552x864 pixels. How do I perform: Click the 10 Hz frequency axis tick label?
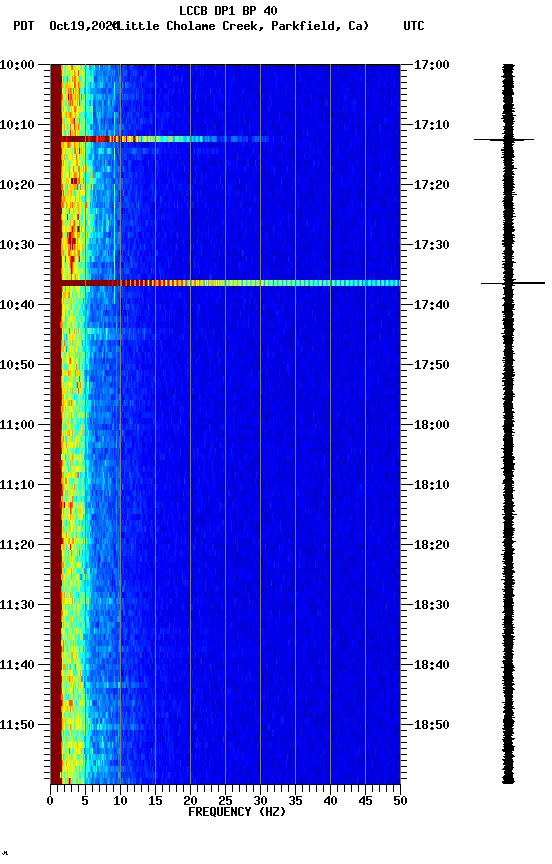(x=120, y=801)
